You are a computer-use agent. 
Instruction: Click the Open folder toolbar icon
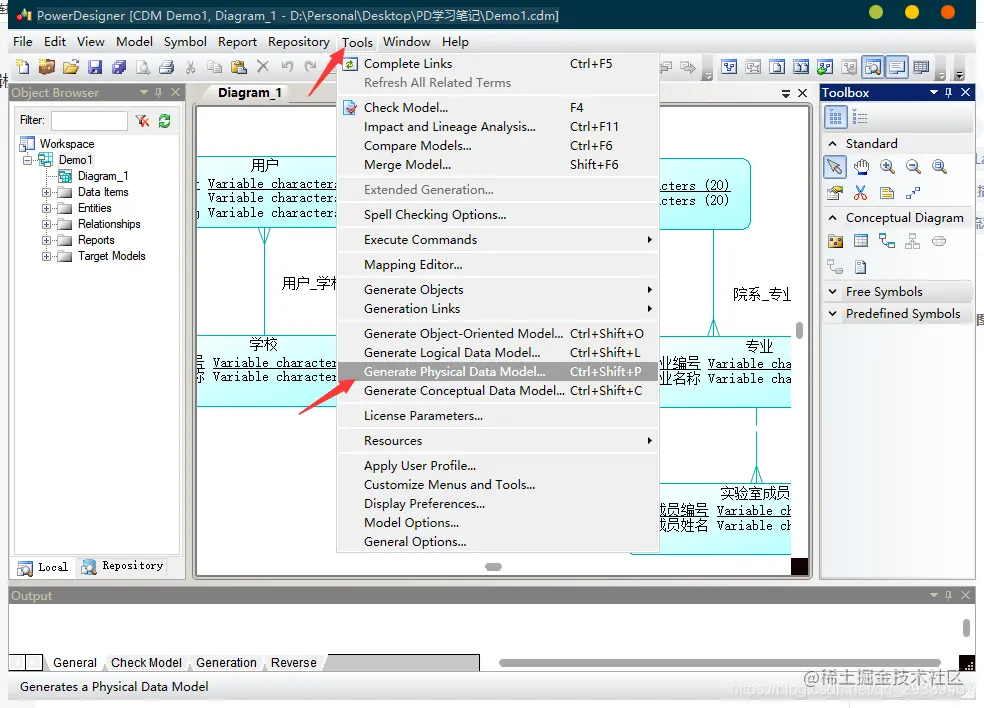[x=71, y=67]
